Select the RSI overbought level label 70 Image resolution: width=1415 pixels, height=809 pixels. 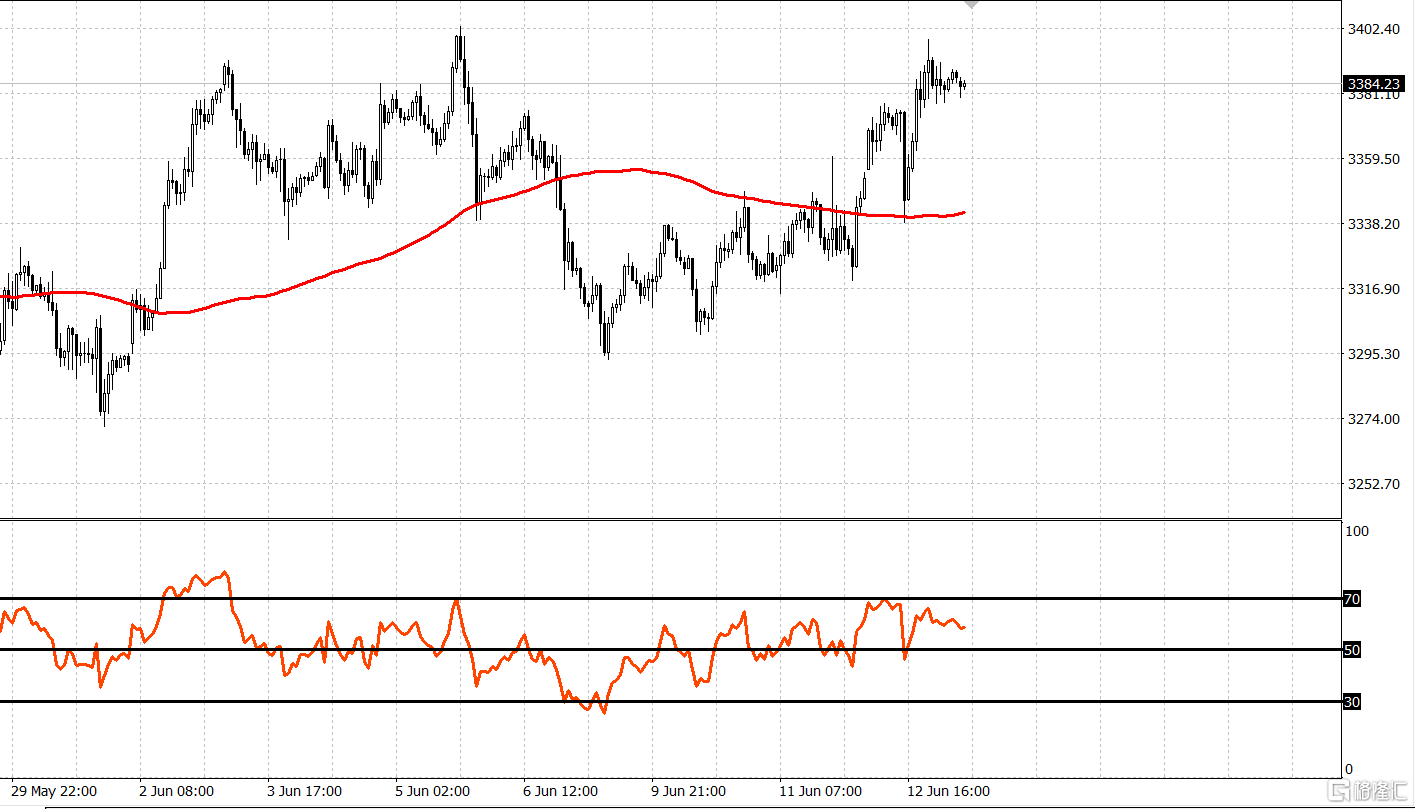[1352, 599]
